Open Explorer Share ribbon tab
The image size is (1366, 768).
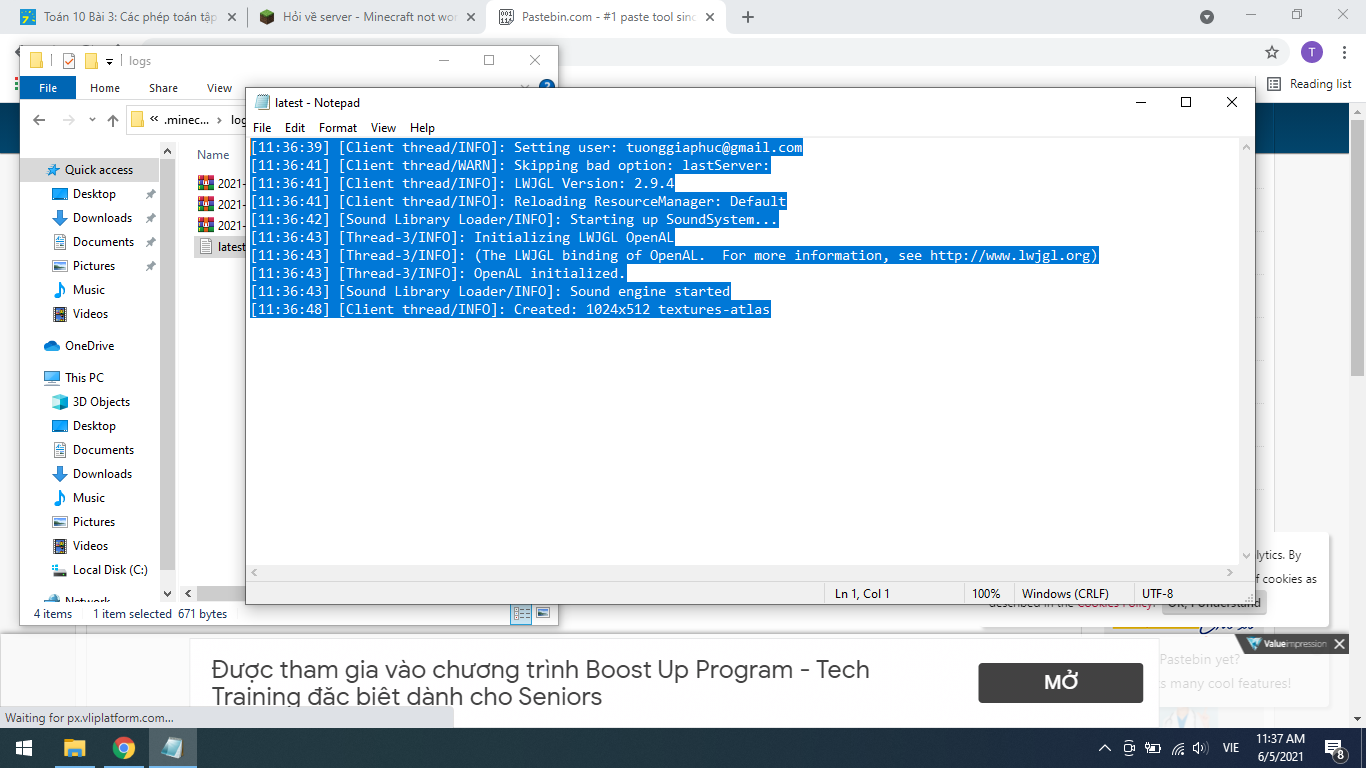[163, 88]
